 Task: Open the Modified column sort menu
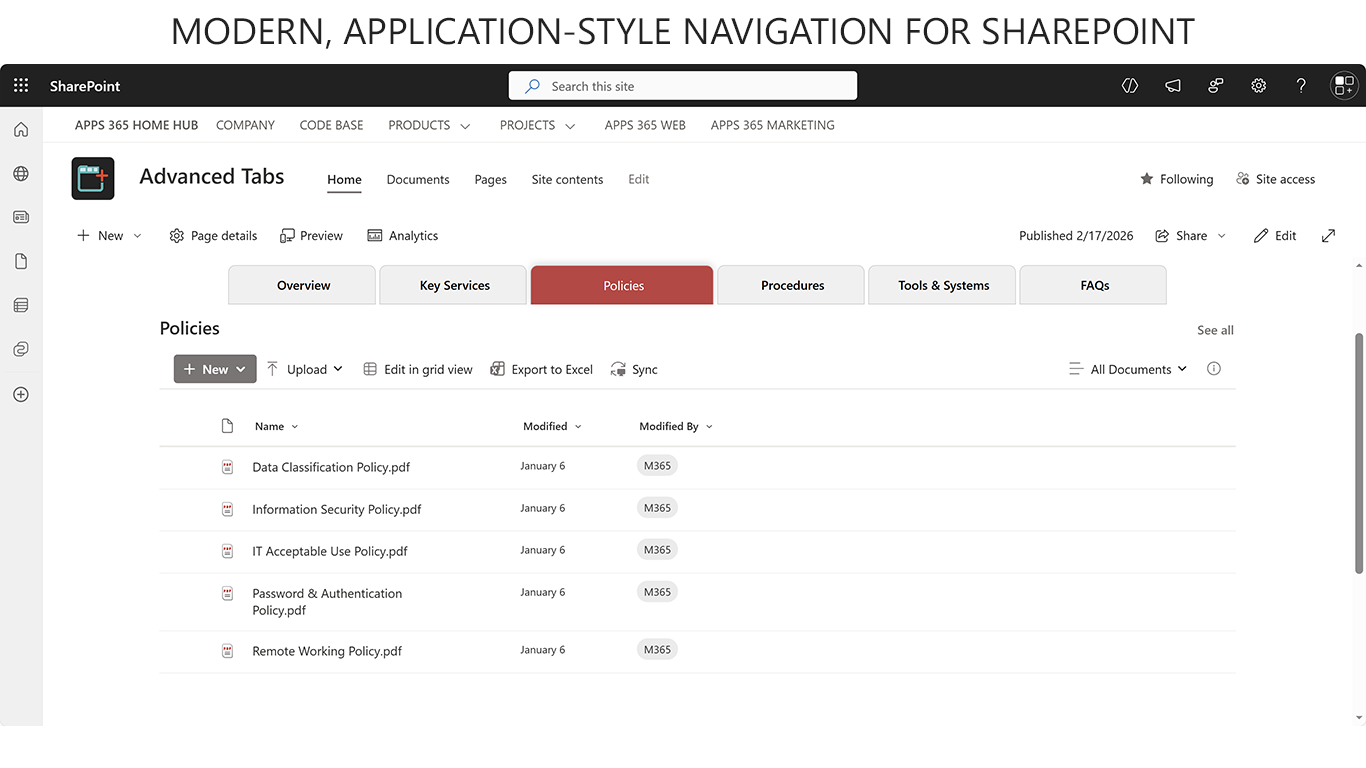tap(552, 426)
